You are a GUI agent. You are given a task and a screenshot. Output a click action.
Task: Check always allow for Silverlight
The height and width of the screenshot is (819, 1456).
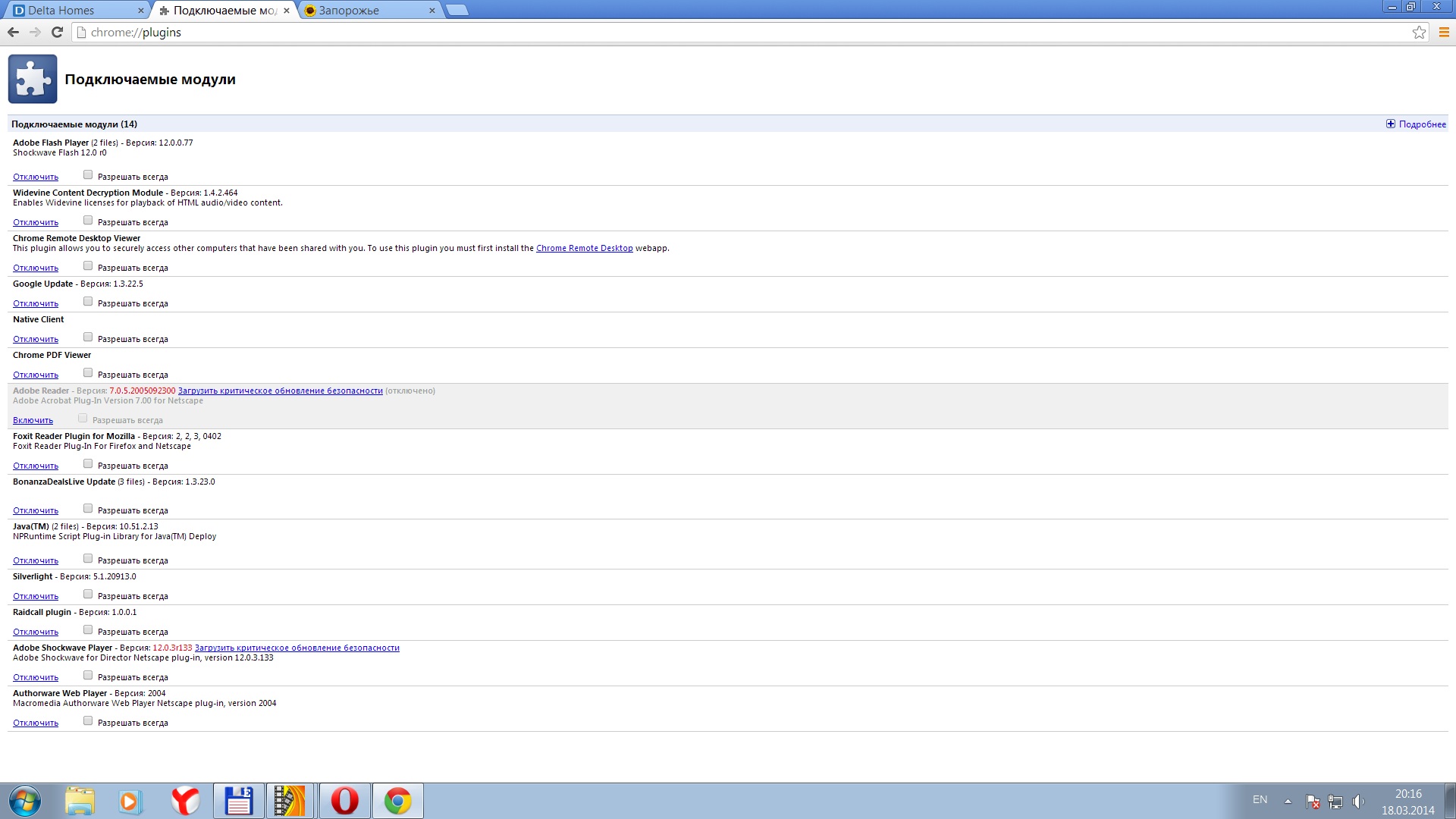coord(88,595)
